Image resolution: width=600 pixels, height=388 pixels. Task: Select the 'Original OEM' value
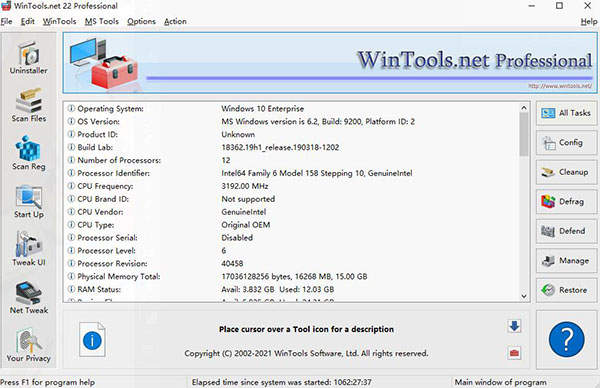[246, 225]
